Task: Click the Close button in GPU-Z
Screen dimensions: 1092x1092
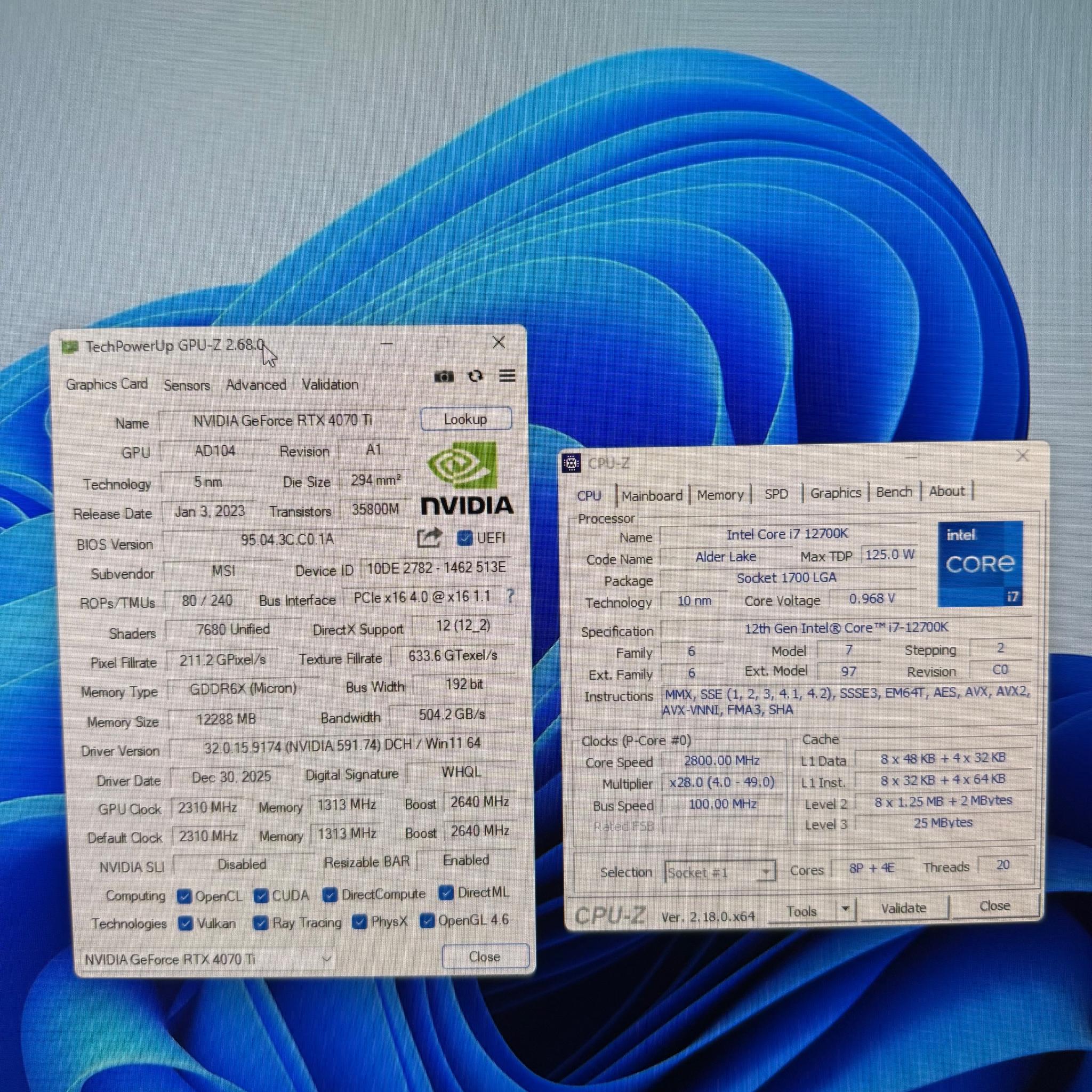Action: (485, 957)
